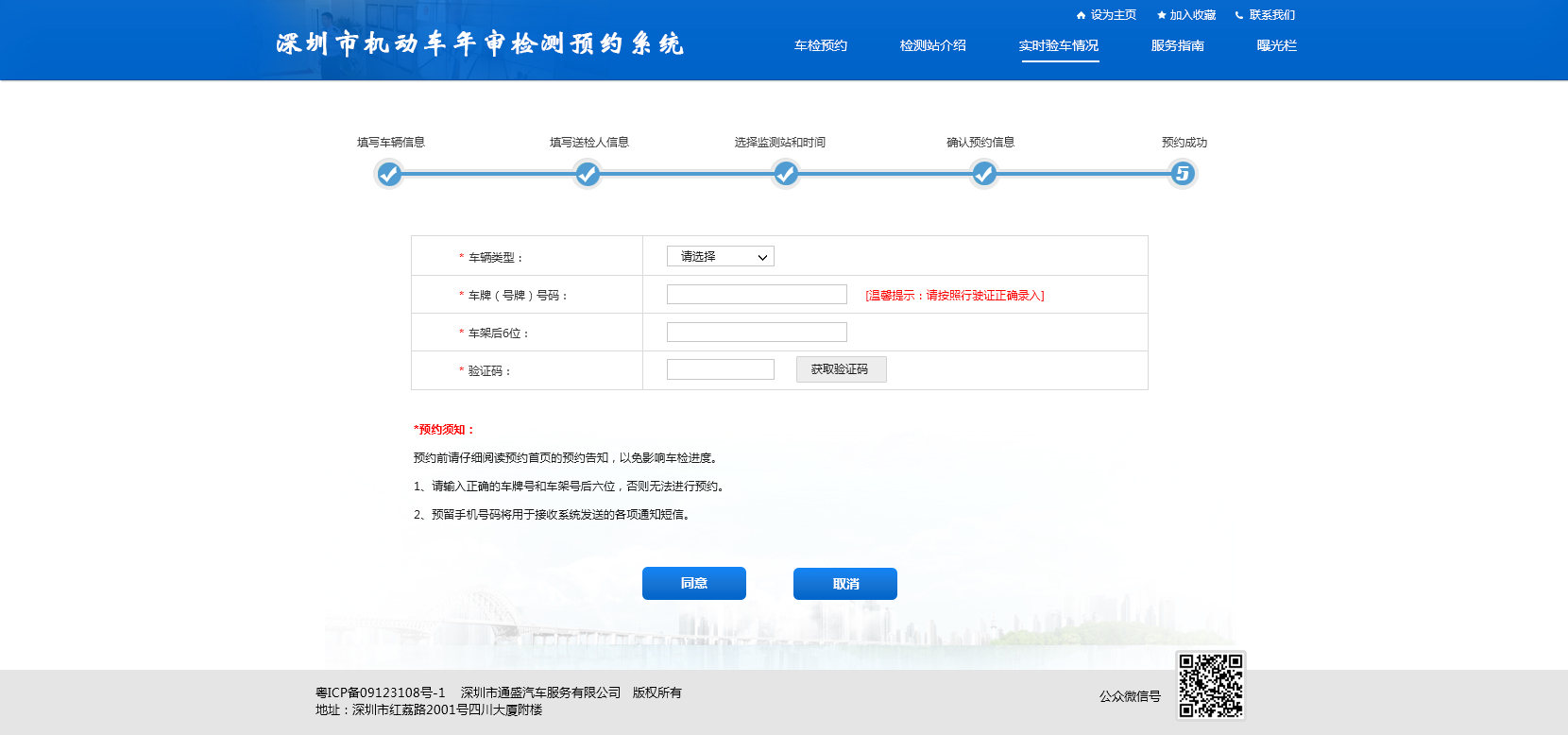Visit the 曝光栏 section
The width and height of the screenshot is (1568, 735).
tap(1276, 45)
